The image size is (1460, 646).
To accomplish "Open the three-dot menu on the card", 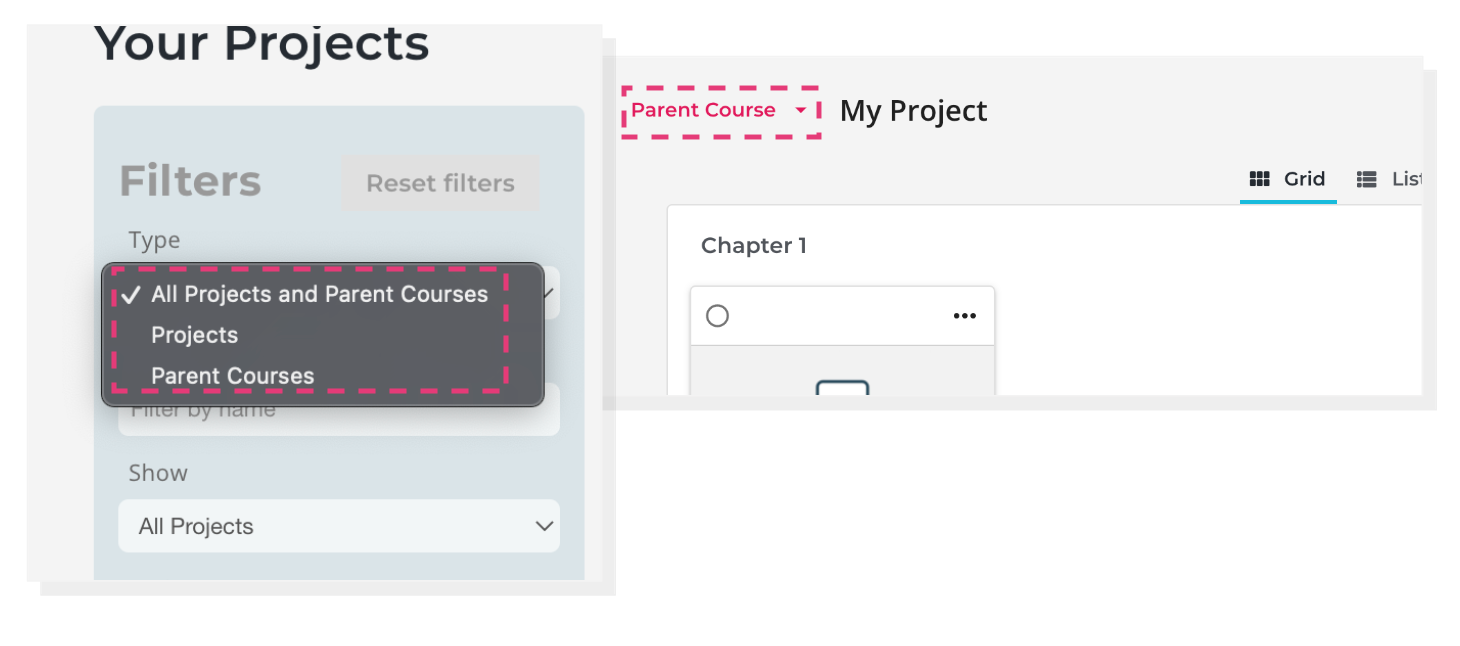I will (964, 316).
